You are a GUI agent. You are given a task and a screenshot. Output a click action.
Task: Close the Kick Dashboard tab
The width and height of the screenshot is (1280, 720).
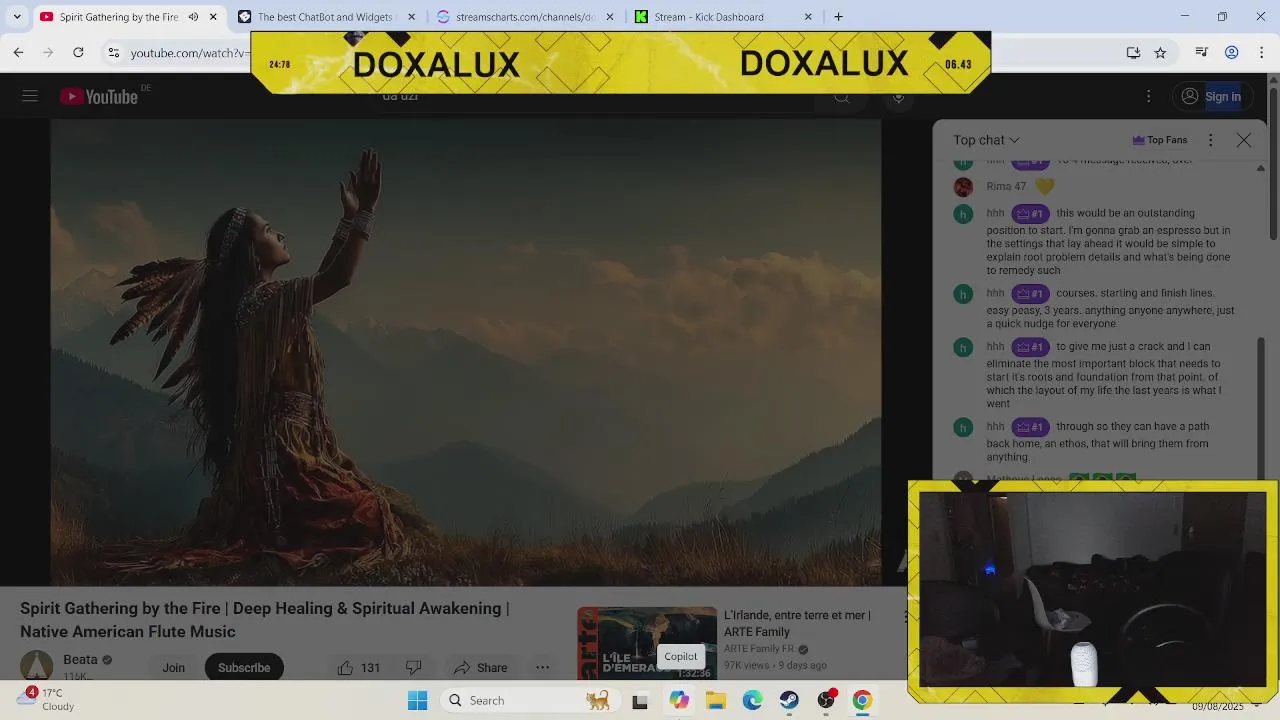point(808,17)
